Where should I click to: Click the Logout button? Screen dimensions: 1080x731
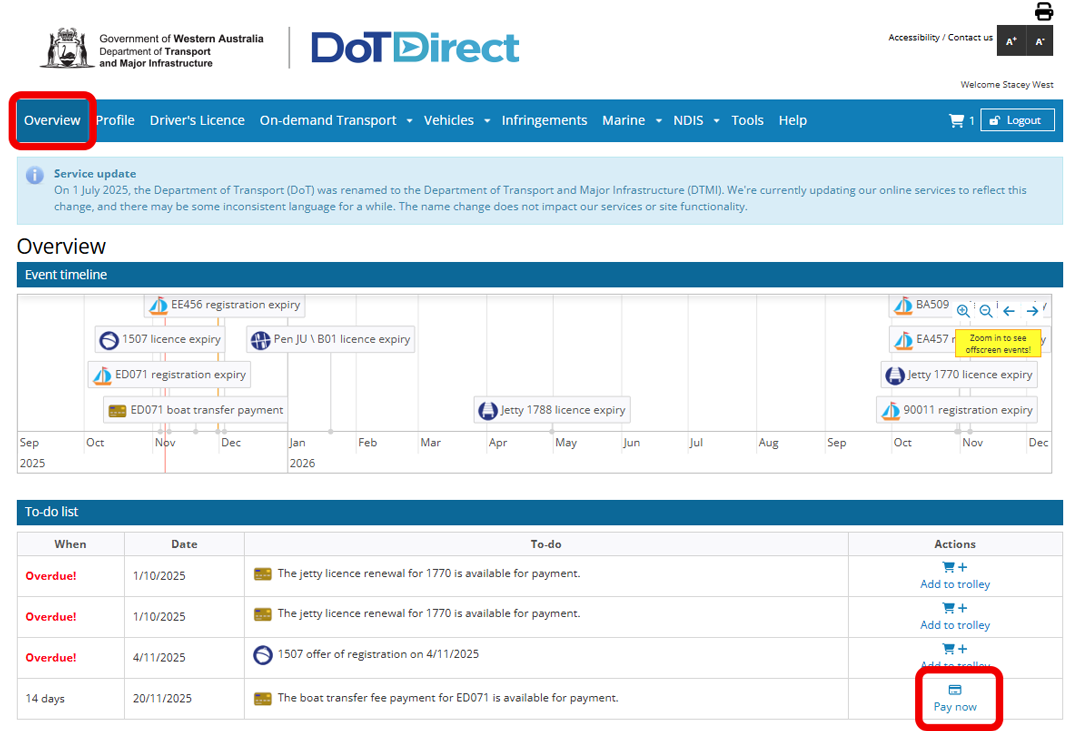(1017, 121)
